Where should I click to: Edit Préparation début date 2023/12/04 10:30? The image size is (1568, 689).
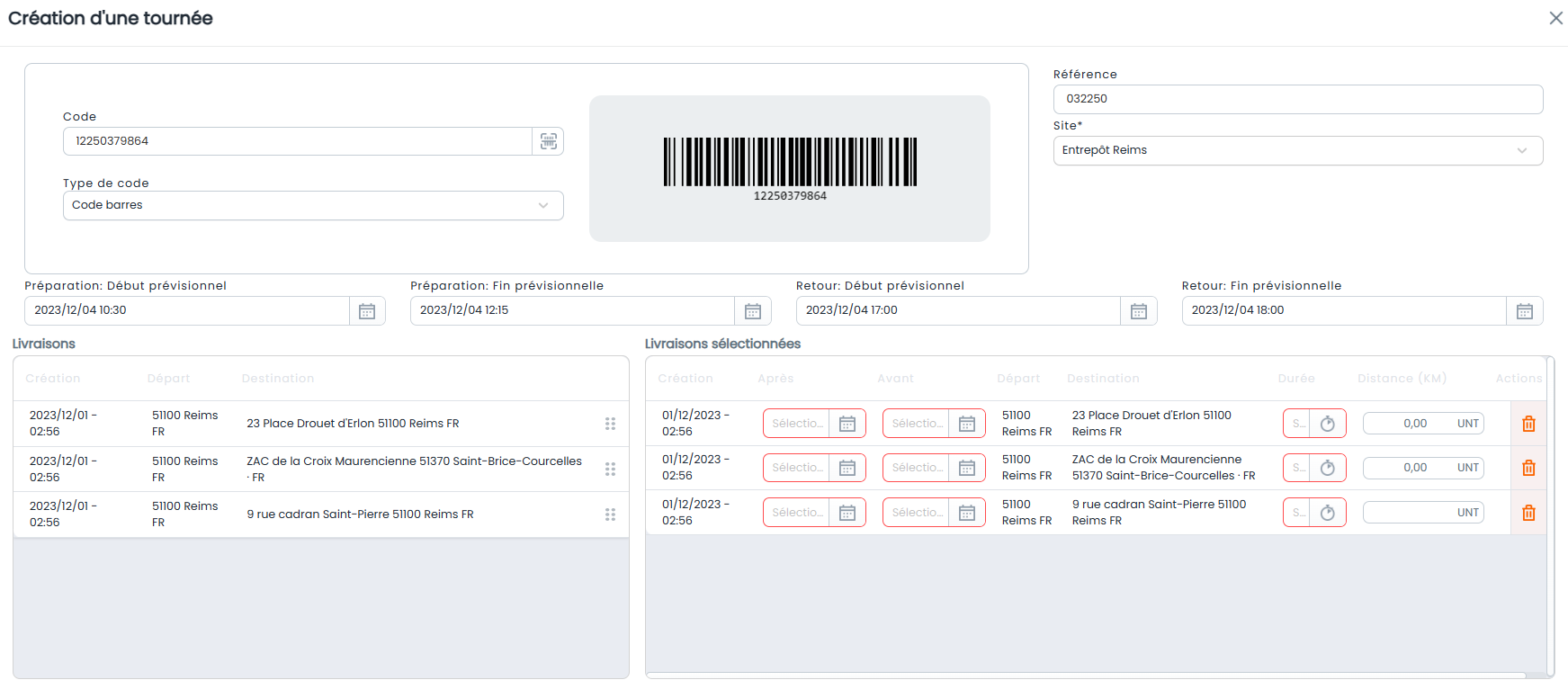click(187, 310)
